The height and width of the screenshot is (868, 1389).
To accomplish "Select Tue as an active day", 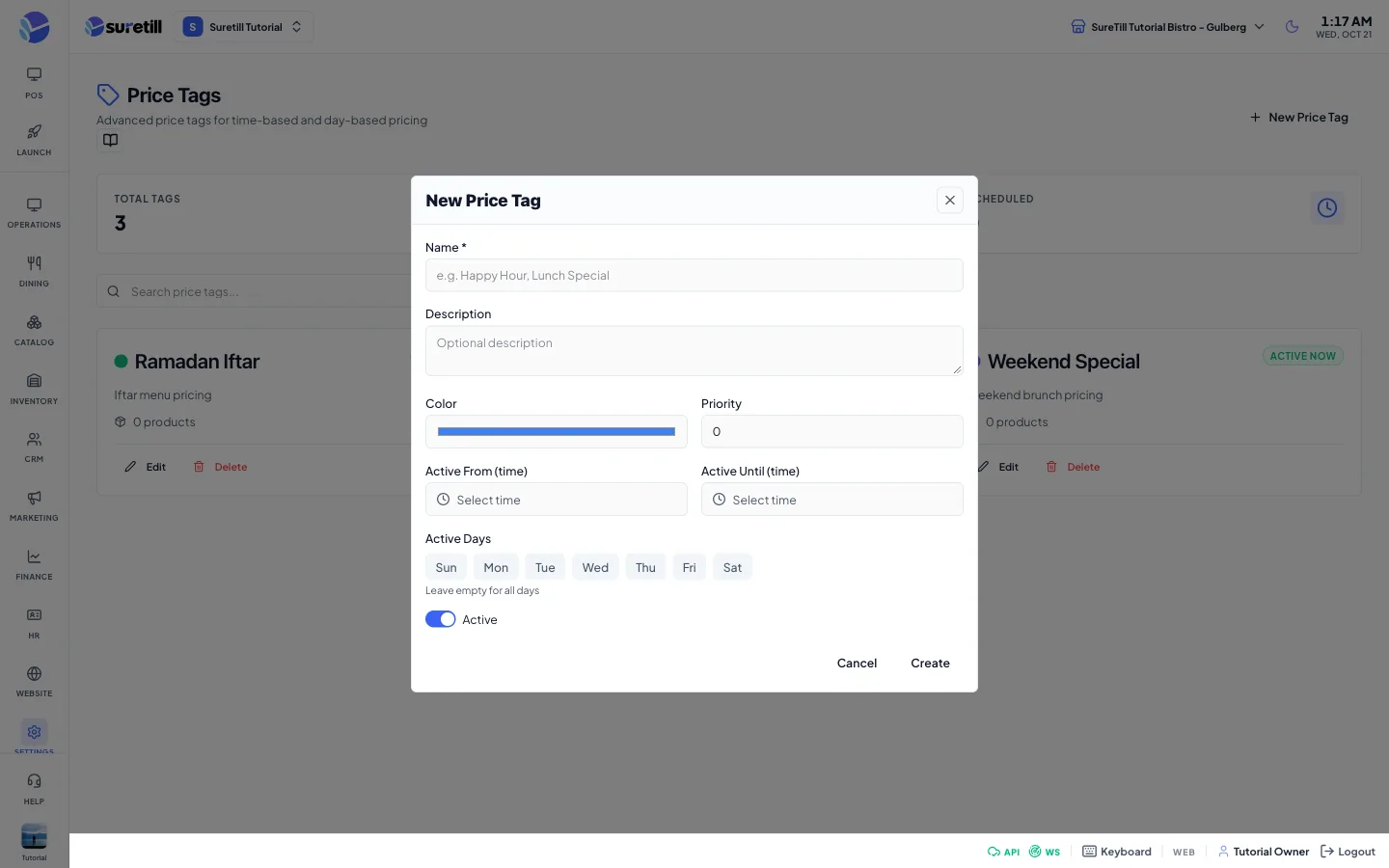I will click(545, 567).
